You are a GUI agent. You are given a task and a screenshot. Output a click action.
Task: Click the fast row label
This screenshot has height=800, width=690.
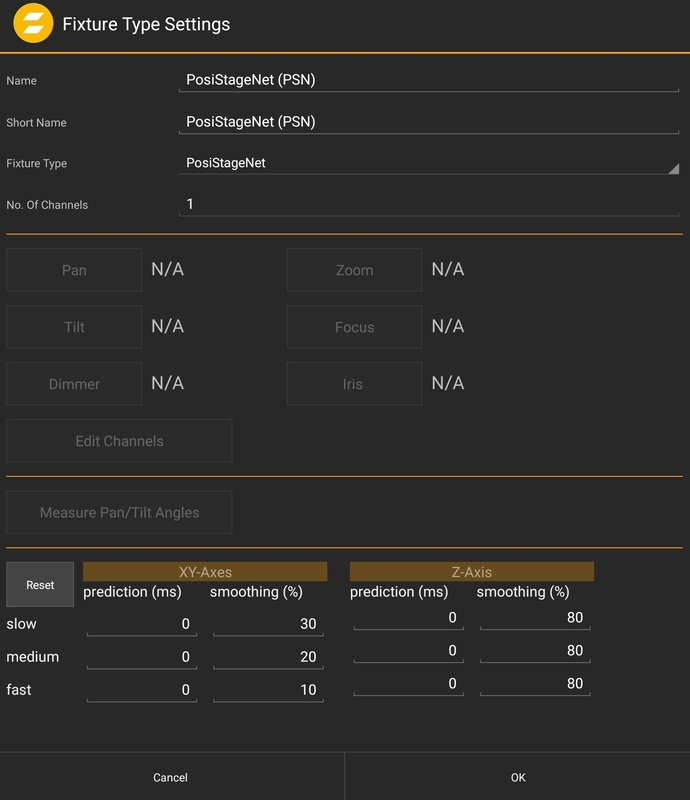pyautogui.click(x=19, y=690)
